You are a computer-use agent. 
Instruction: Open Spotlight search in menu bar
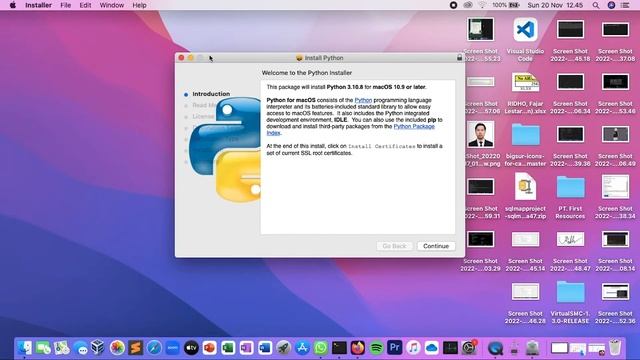(x=596, y=5)
